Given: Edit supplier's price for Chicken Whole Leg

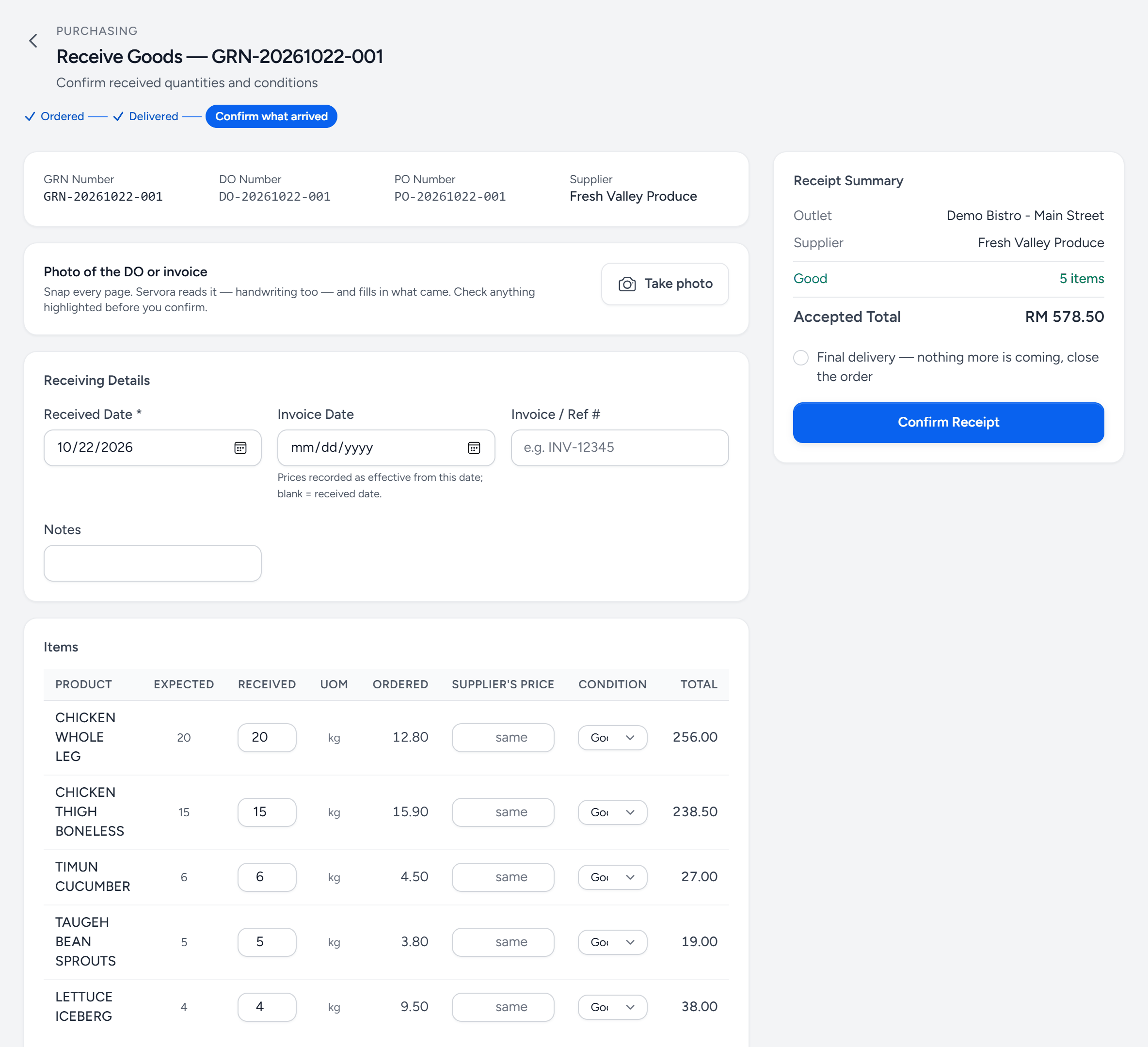Looking at the screenshot, I should pos(503,738).
